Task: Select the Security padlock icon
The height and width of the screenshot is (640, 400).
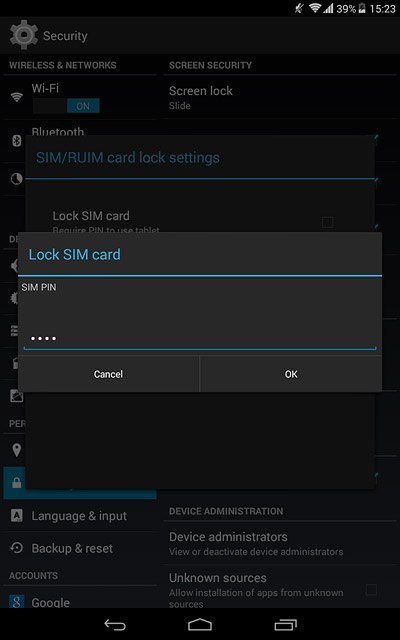Action: coord(17,483)
